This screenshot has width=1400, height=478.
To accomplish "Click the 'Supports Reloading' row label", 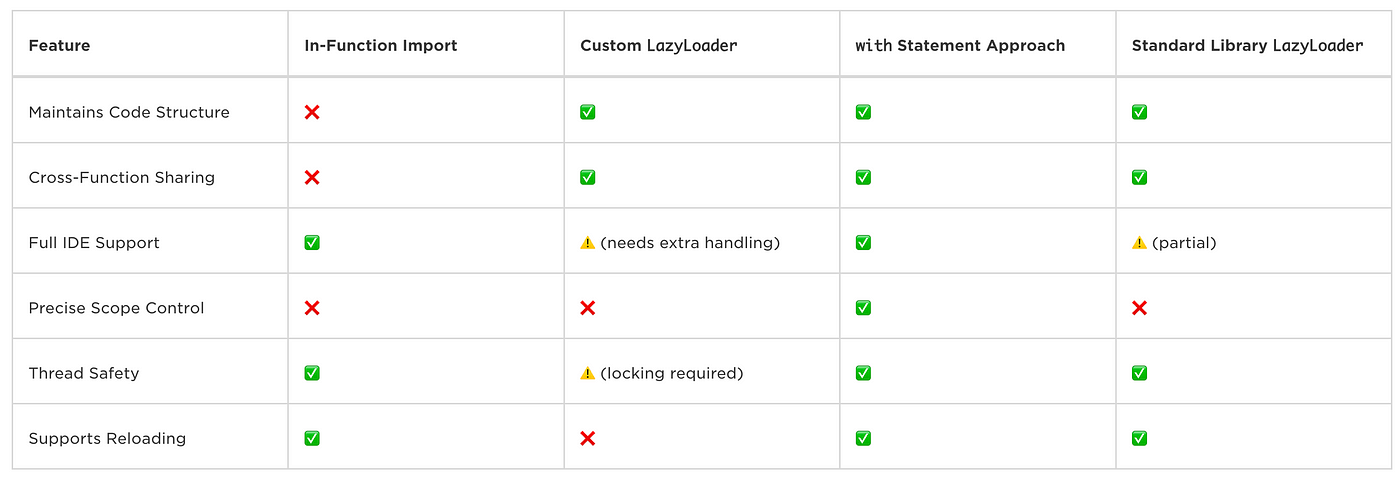I will (107, 438).
